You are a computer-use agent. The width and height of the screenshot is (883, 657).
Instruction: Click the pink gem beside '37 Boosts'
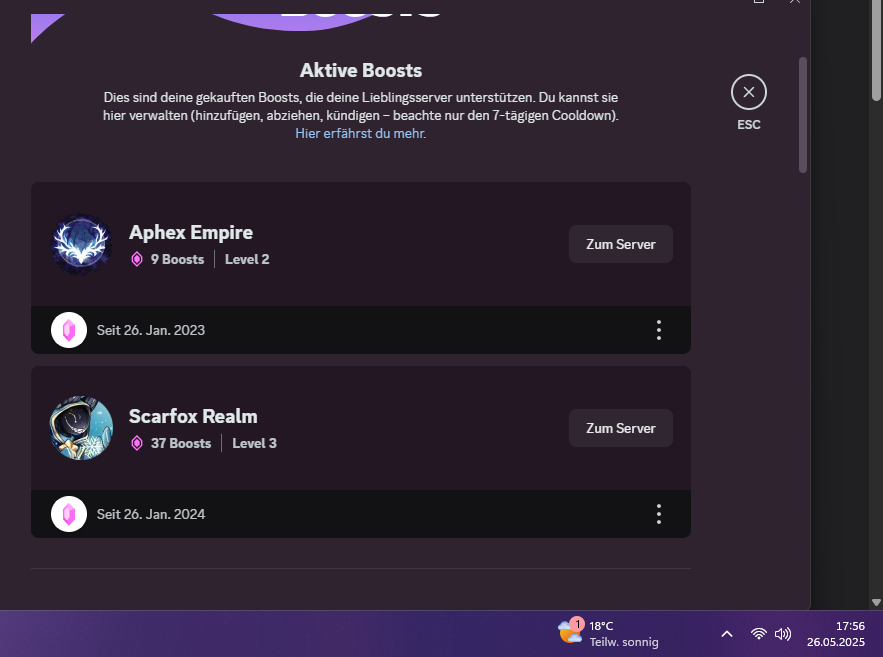click(137, 443)
